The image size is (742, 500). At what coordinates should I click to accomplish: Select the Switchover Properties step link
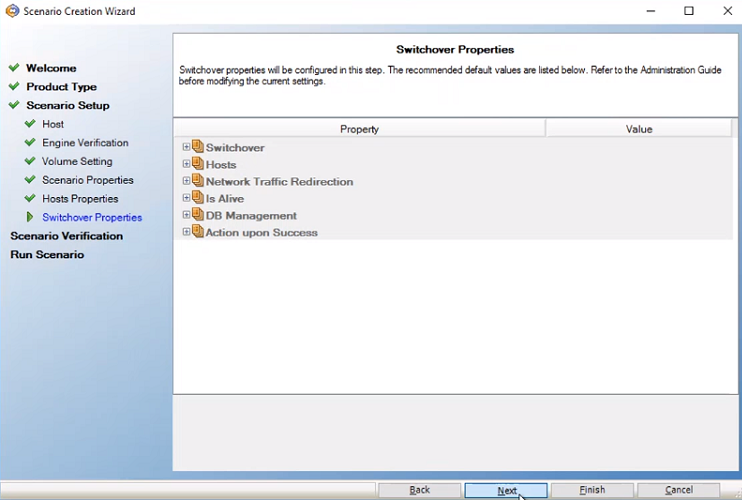[92, 218]
